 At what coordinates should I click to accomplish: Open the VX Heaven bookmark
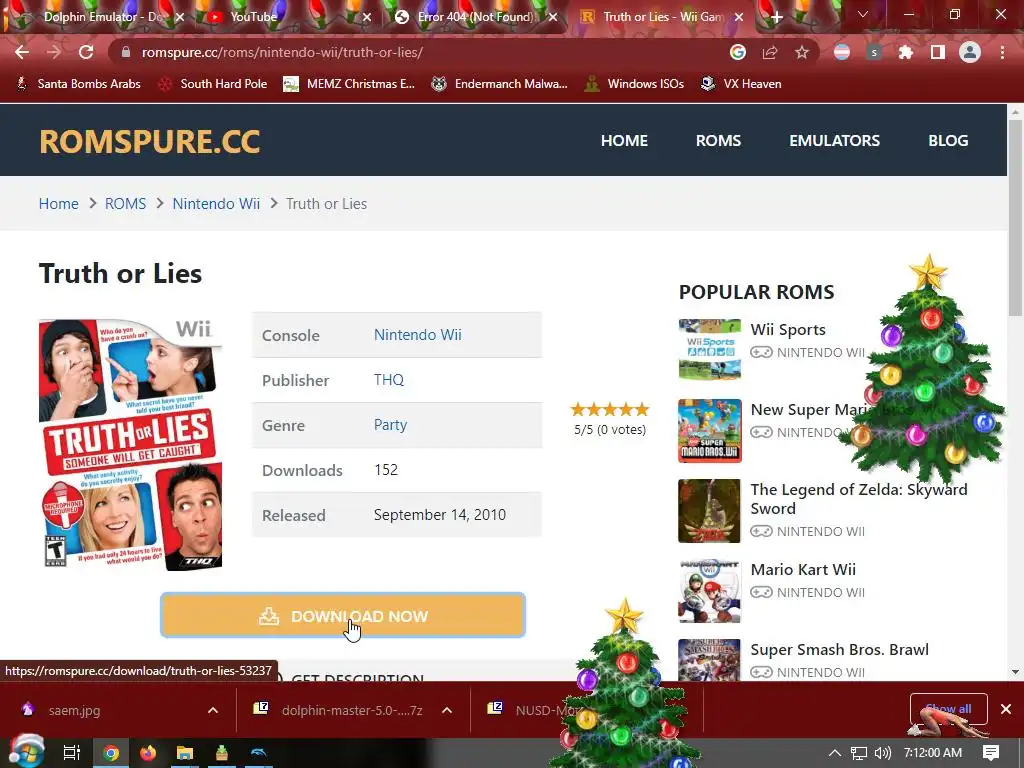741,84
